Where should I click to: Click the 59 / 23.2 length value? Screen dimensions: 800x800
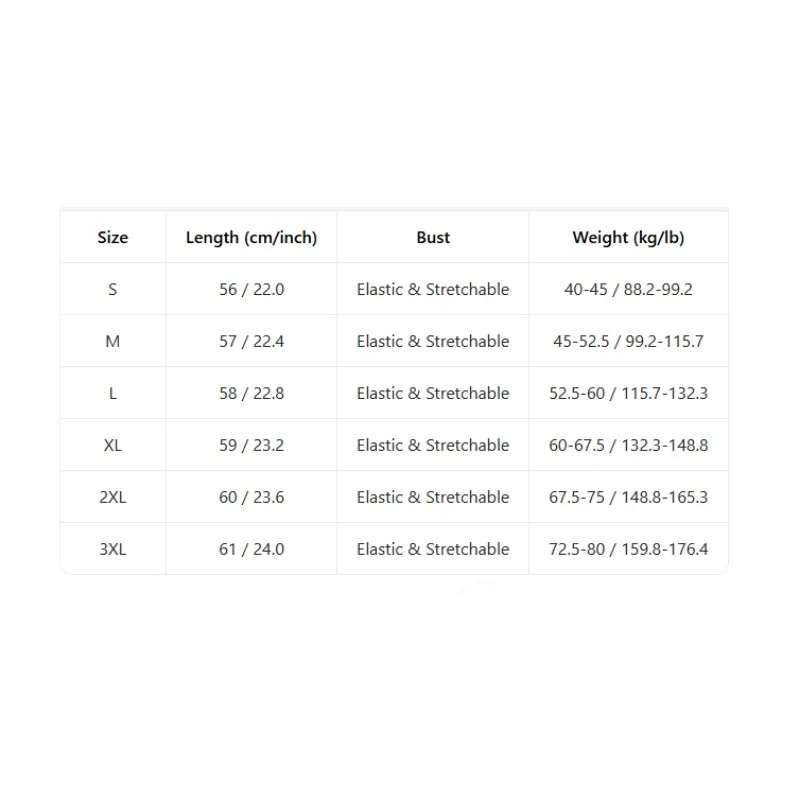point(252,445)
